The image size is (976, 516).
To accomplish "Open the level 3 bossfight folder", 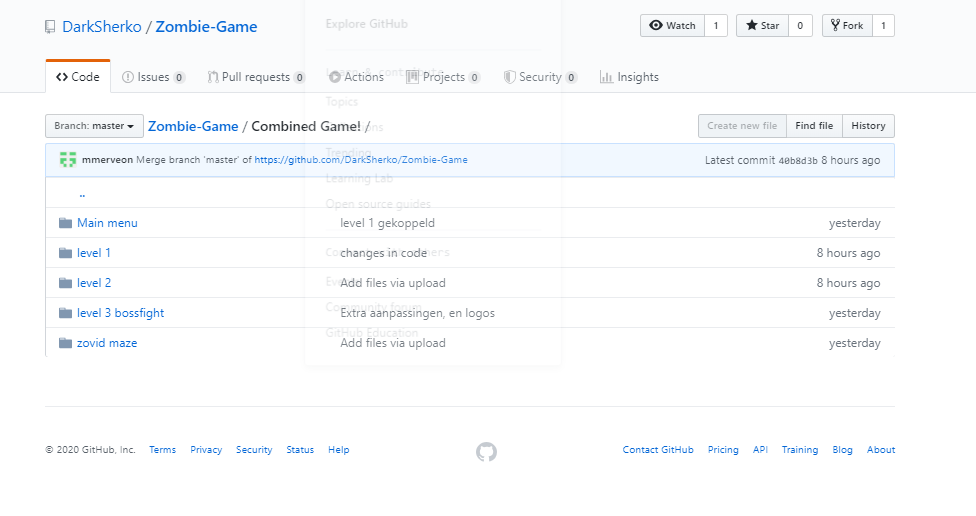I will [120, 313].
